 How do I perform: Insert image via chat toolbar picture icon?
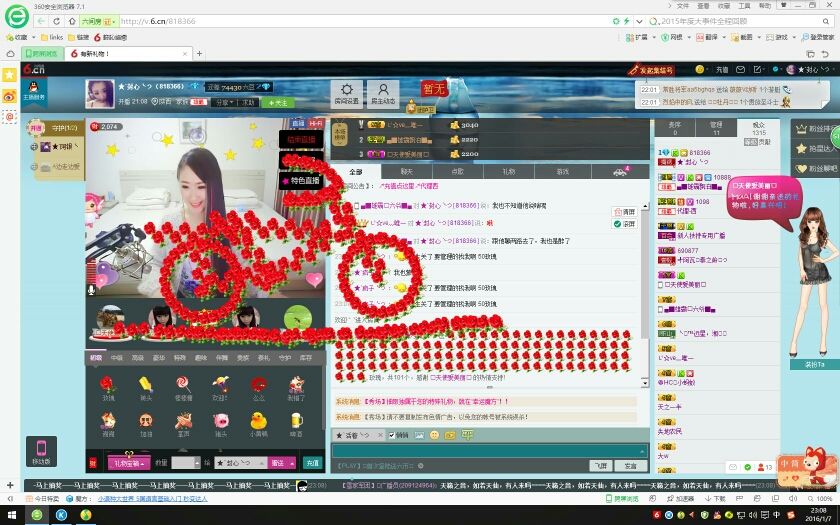click(419, 435)
